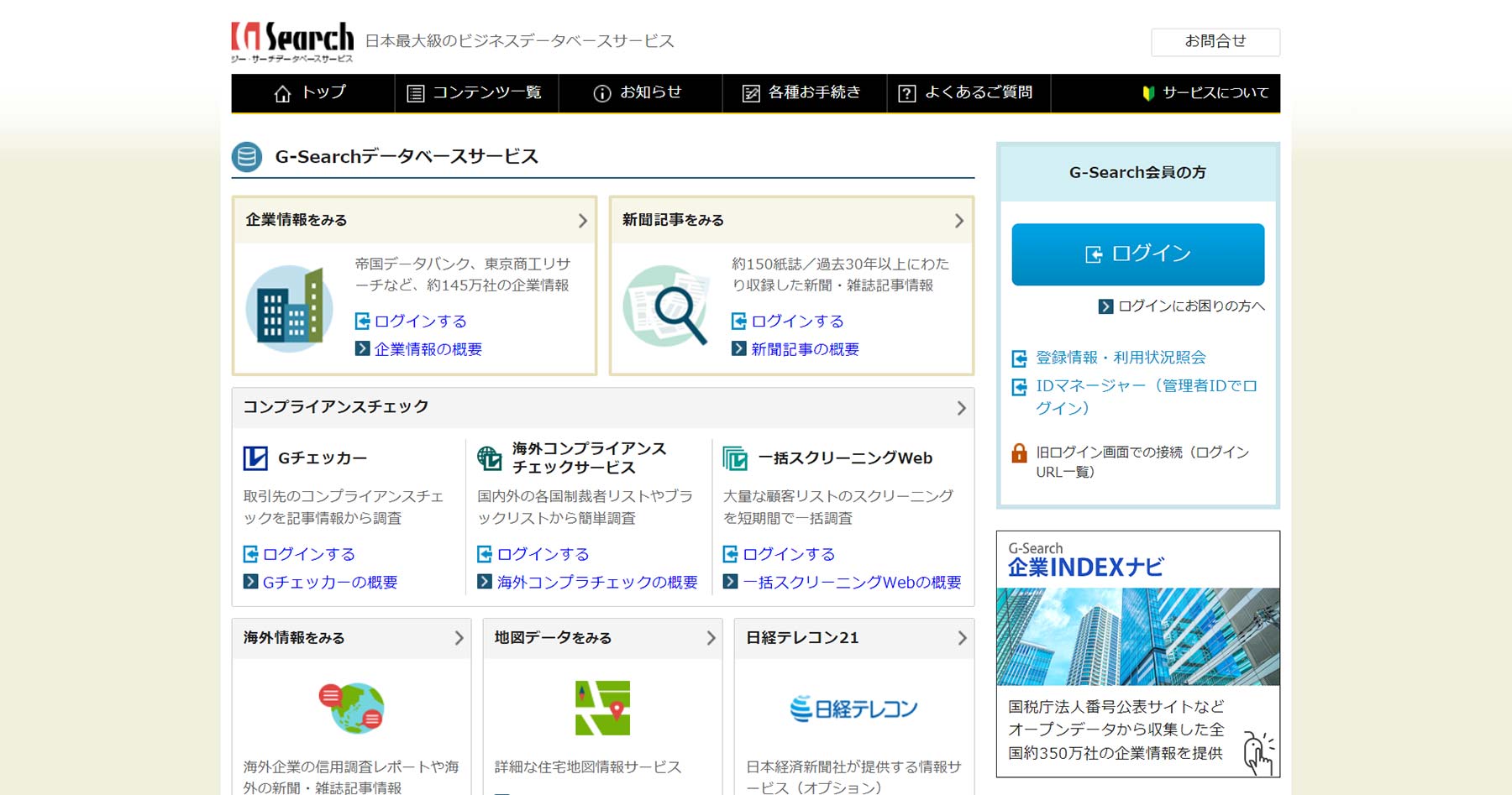1512x795 pixels.
Task: Click ログインする under 一括スクリーニングWeb
Action: (789, 554)
